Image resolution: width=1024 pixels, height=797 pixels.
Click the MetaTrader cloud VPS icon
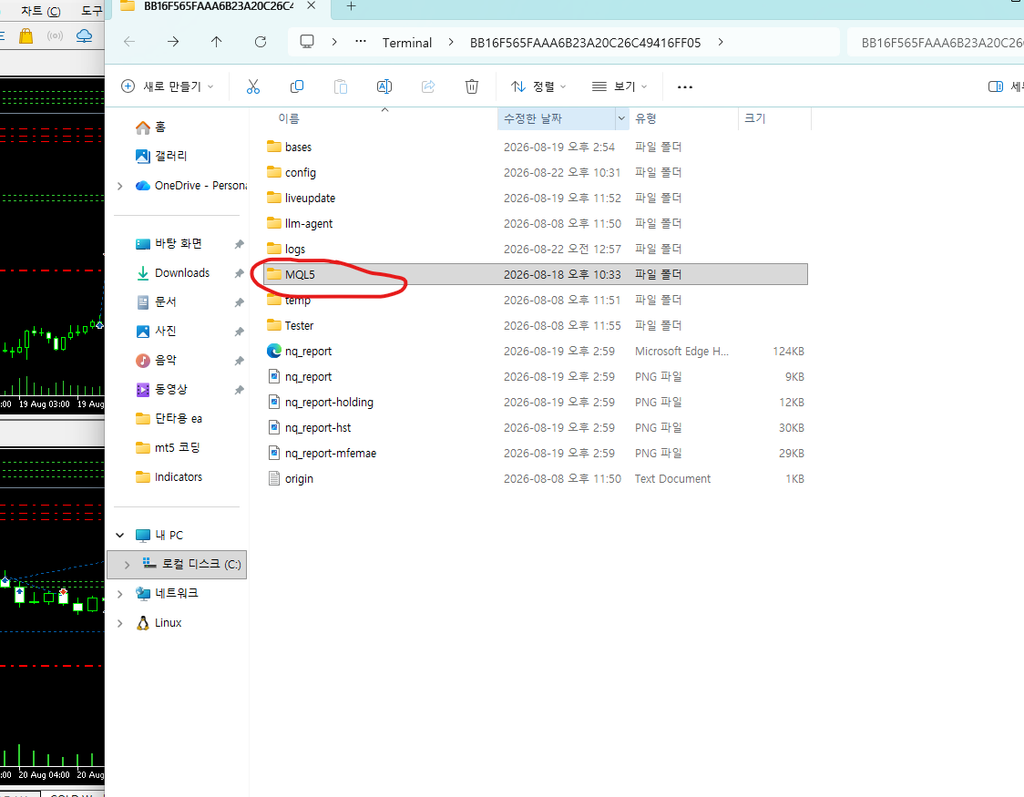(x=84, y=36)
